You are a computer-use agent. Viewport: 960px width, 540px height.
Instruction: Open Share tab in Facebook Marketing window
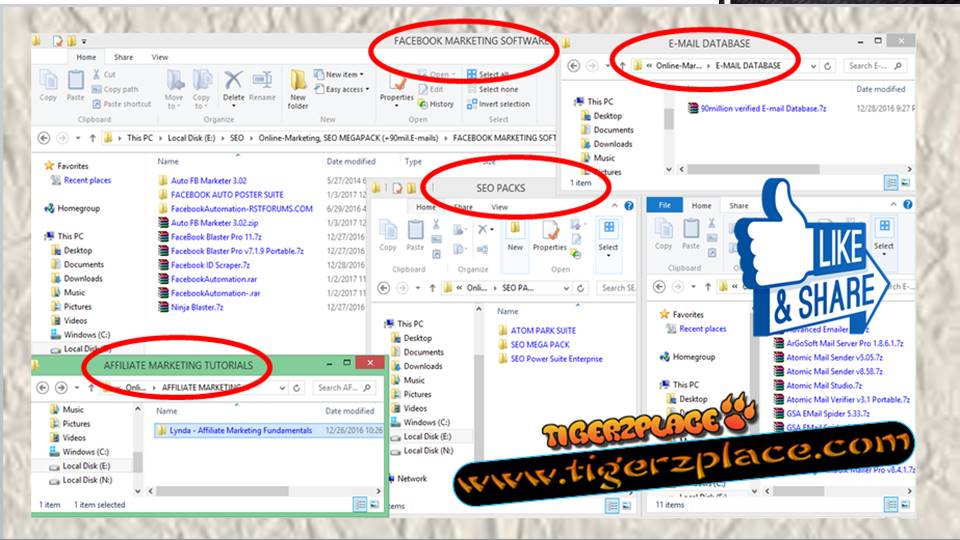click(123, 57)
